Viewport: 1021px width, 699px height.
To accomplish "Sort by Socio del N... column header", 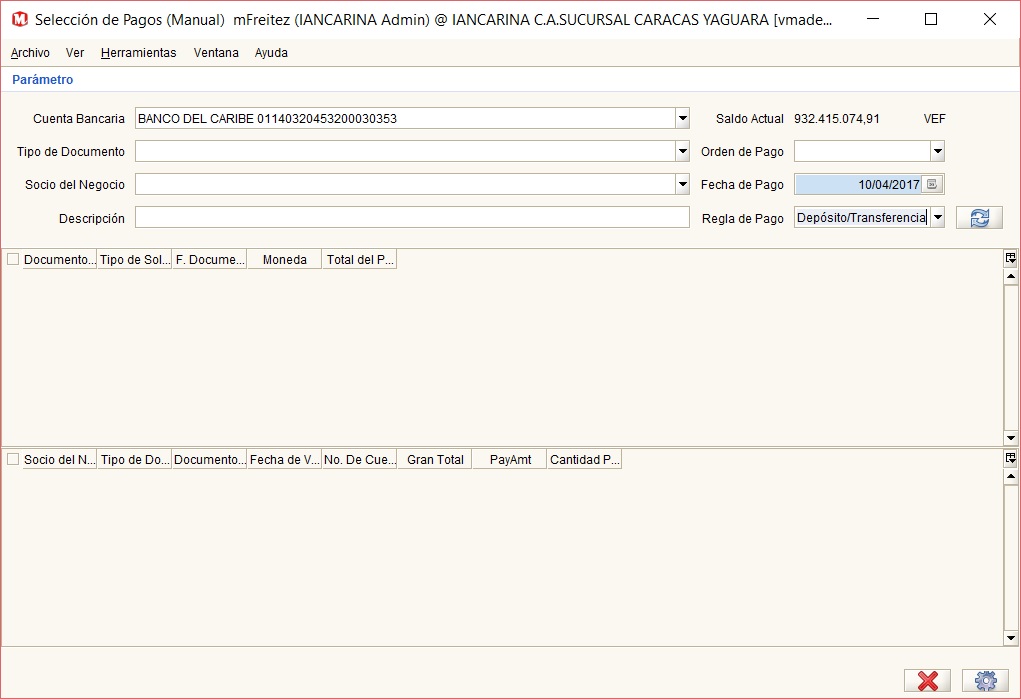I will pyautogui.click(x=60, y=459).
